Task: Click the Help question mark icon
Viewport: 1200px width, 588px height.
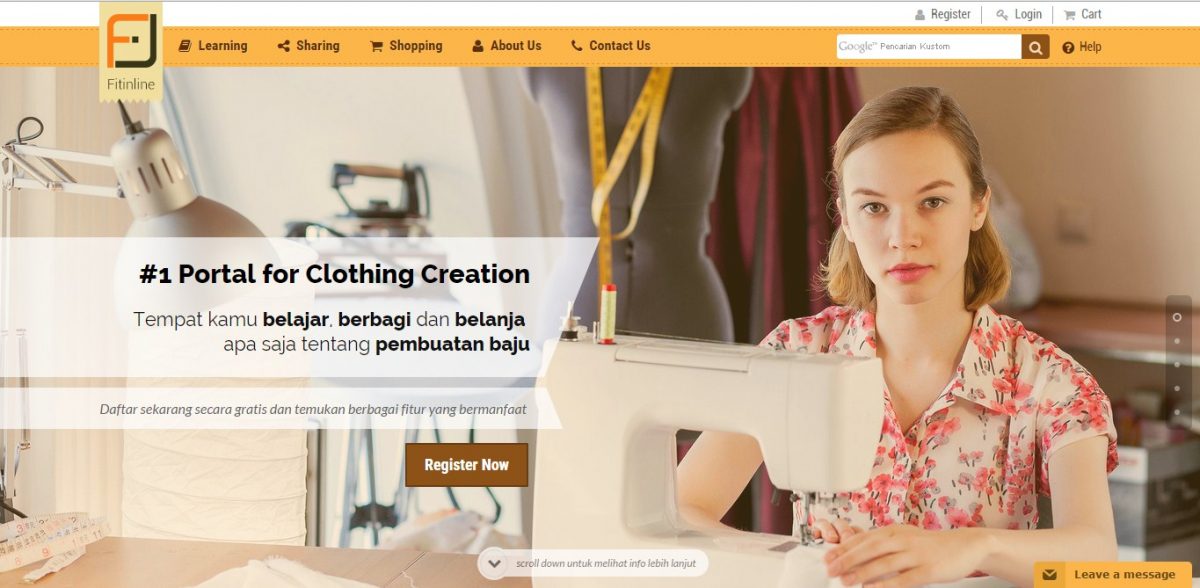Action: [1068, 47]
